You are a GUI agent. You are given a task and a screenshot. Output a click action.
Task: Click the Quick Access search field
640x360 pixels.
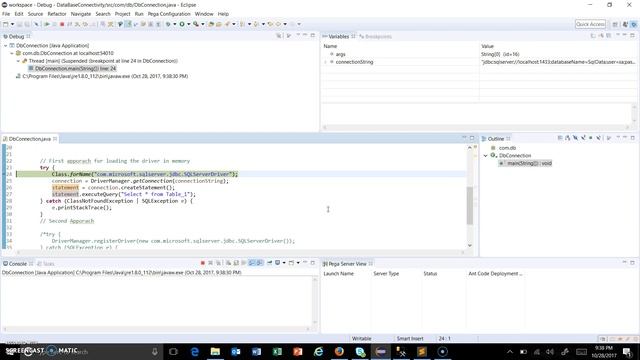[x=590, y=24]
